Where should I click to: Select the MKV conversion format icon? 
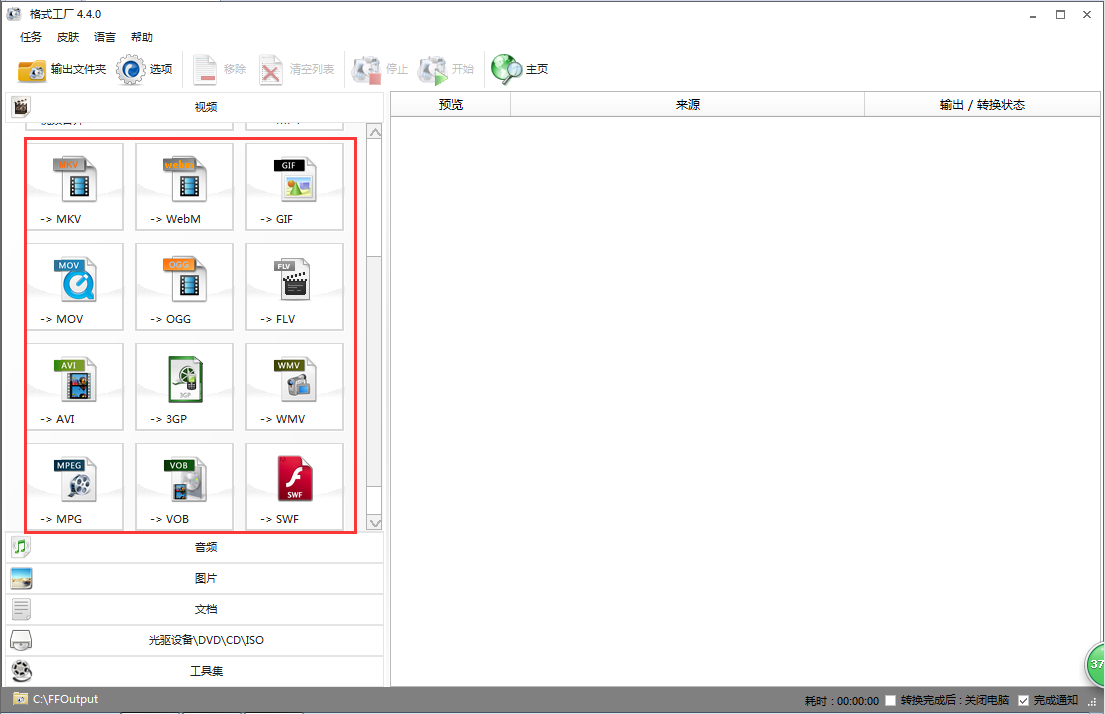(x=74, y=187)
